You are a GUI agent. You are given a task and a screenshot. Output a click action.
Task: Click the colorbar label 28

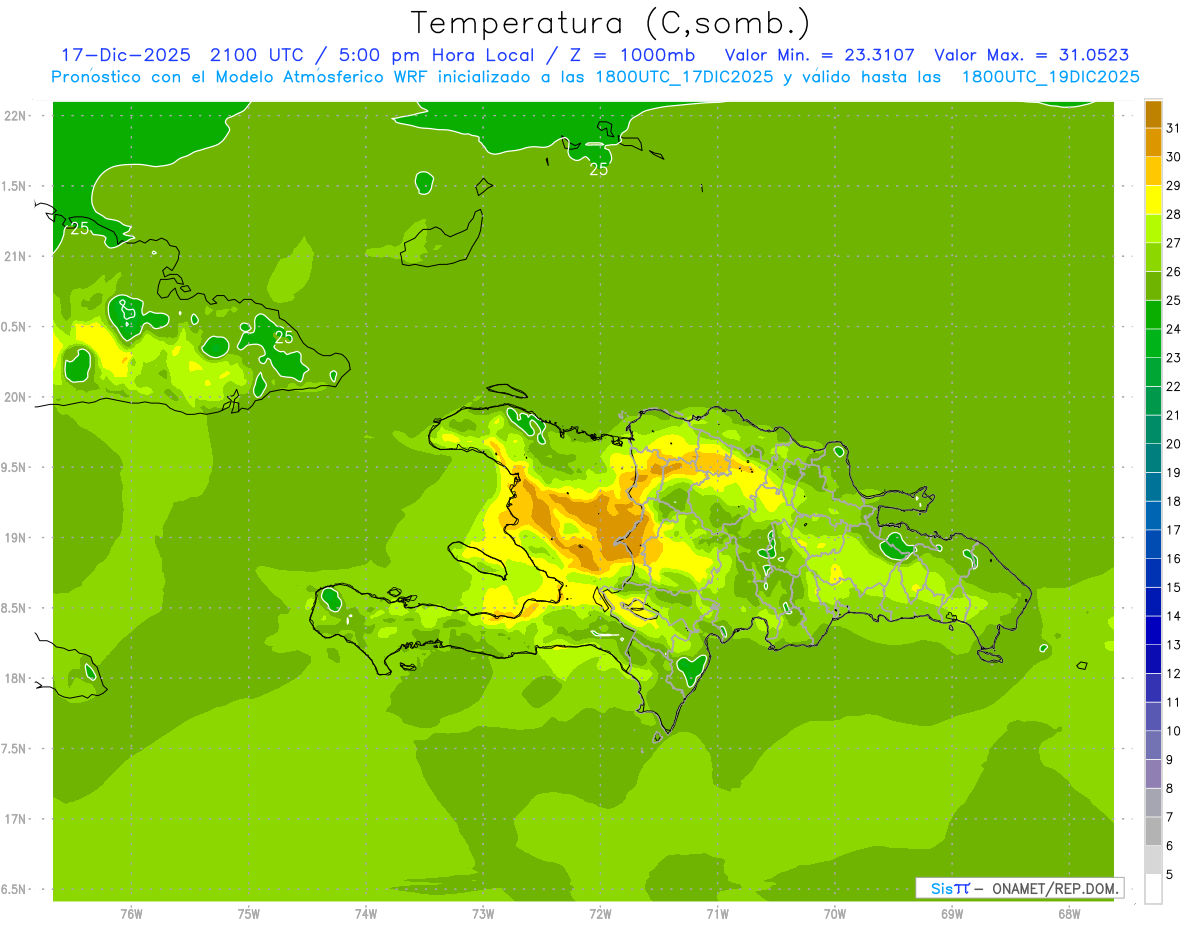pos(1174,214)
